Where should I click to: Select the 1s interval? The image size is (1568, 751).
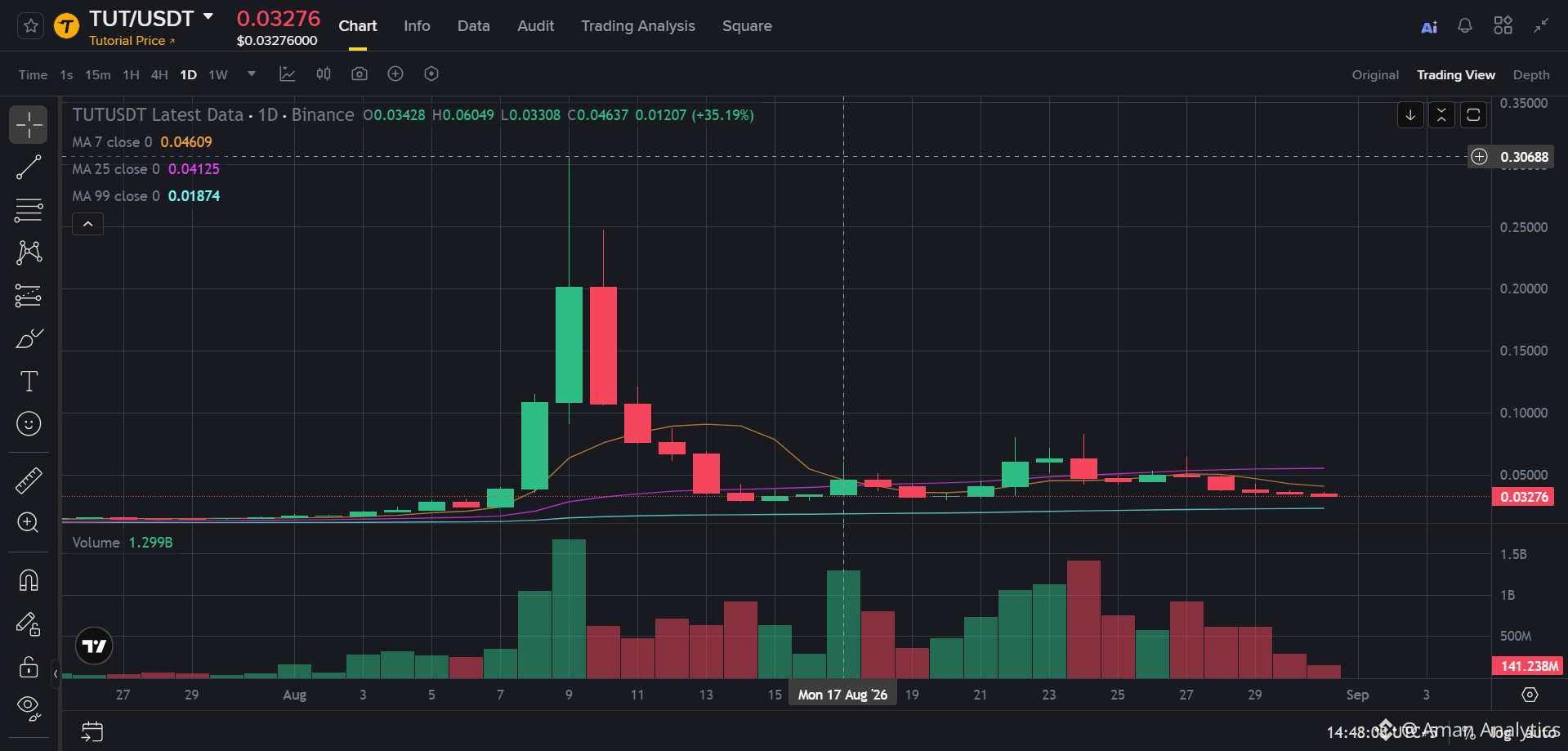click(66, 74)
